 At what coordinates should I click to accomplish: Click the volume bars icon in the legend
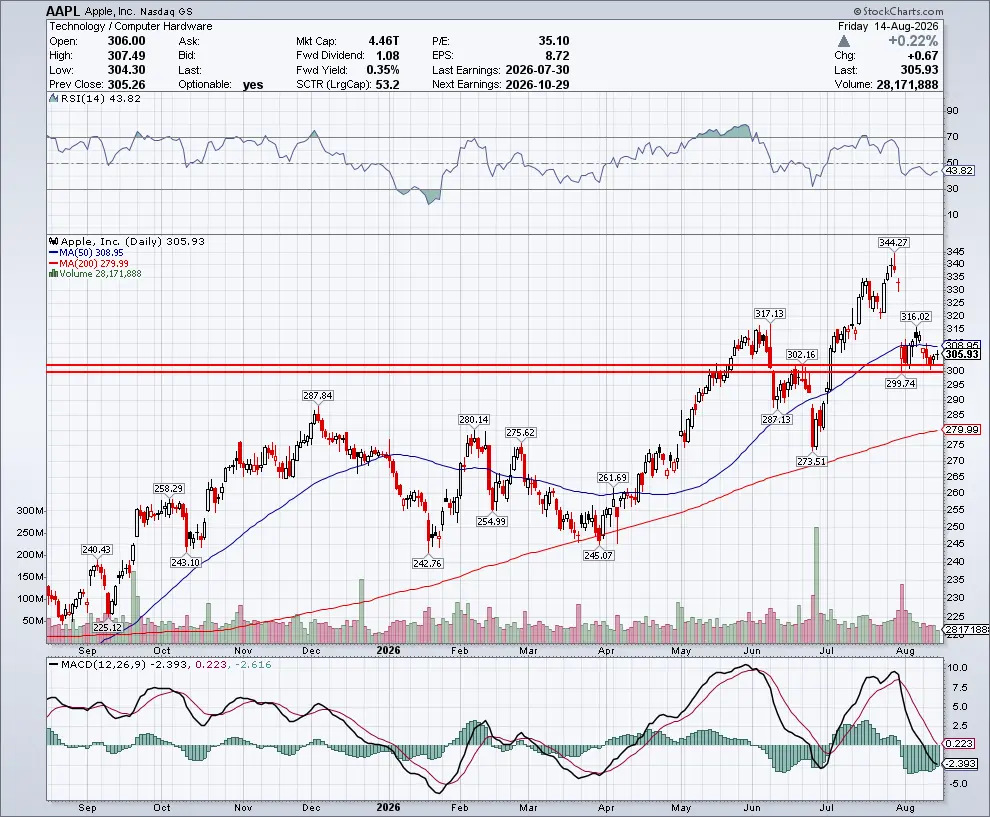click(x=54, y=273)
